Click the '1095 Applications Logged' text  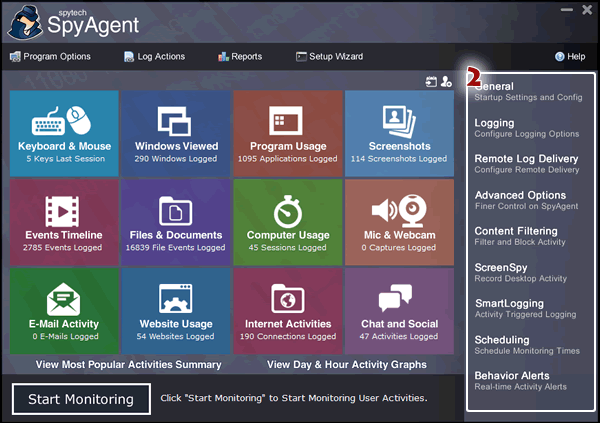288,158
